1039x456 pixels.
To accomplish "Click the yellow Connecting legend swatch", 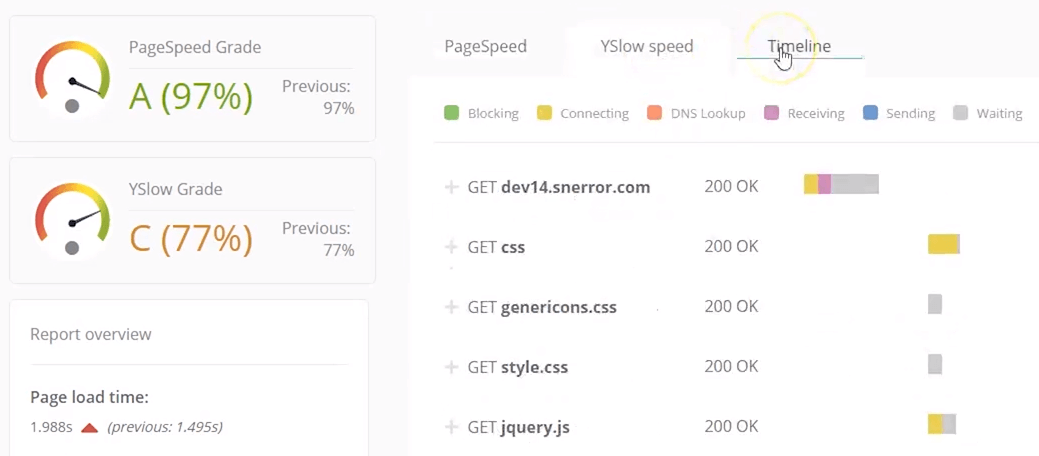I will [x=544, y=113].
